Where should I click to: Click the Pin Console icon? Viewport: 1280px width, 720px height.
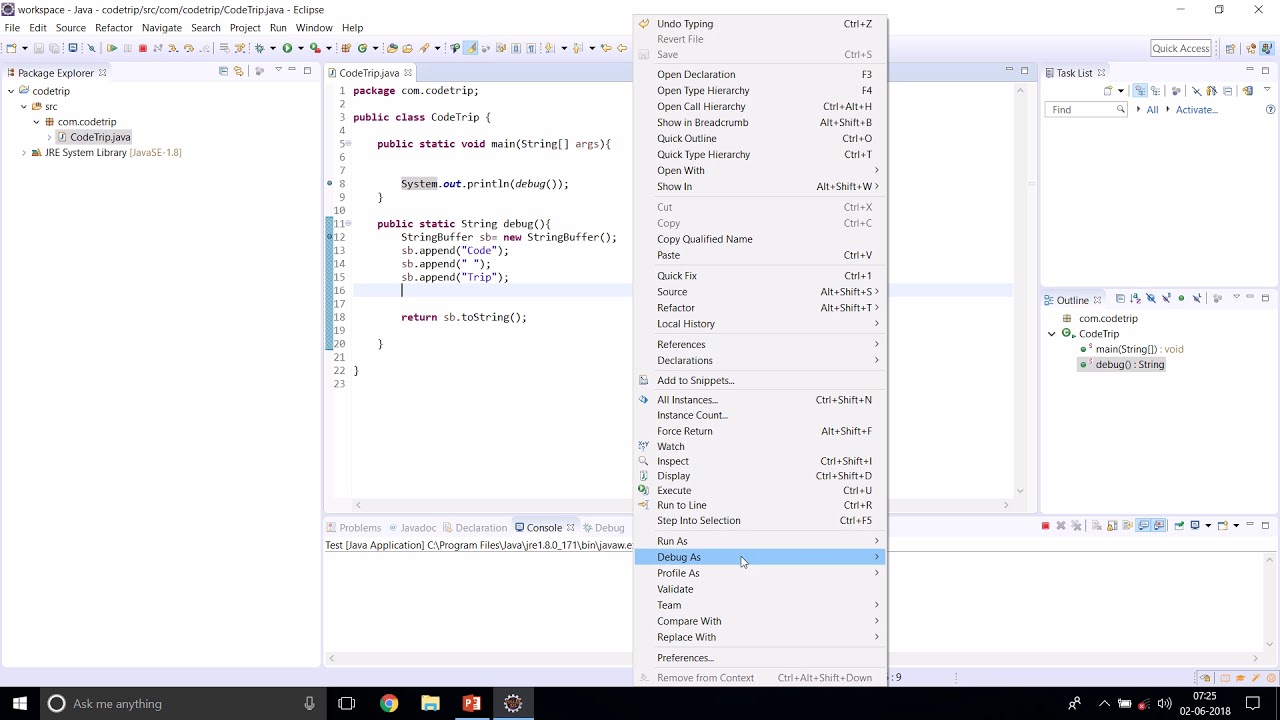(x=1179, y=526)
